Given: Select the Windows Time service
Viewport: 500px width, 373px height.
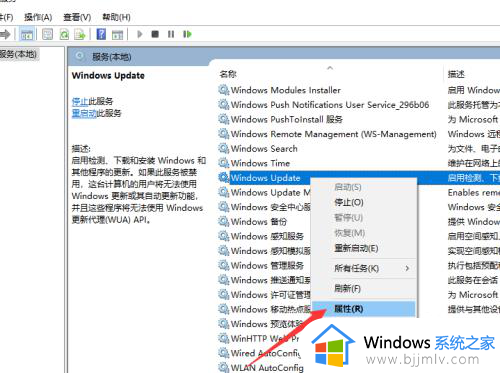Looking at the screenshot, I should (260, 163).
